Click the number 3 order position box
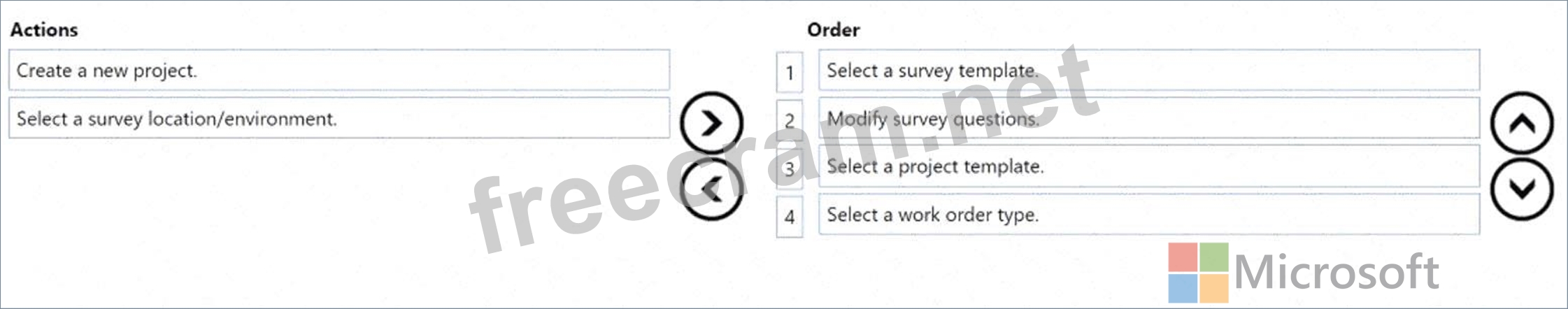Image resolution: width=1568 pixels, height=309 pixels. [790, 168]
